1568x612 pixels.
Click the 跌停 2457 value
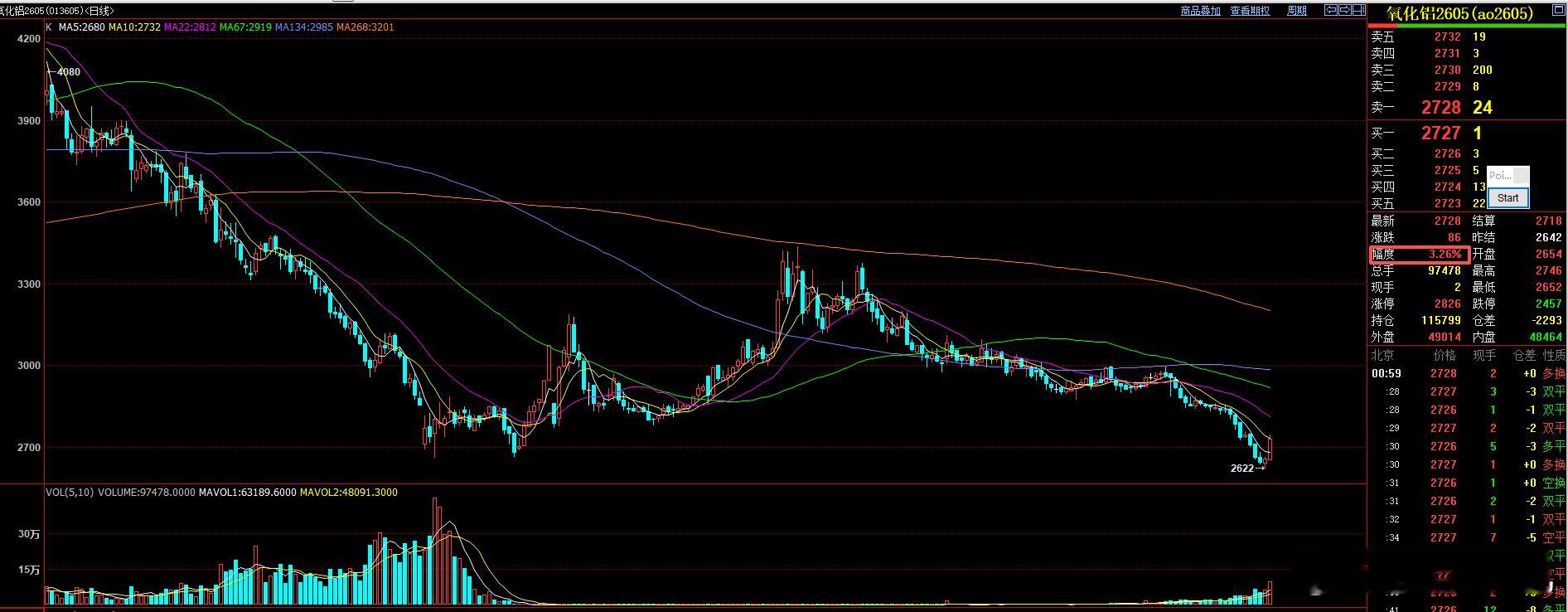[x=1549, y=304]
